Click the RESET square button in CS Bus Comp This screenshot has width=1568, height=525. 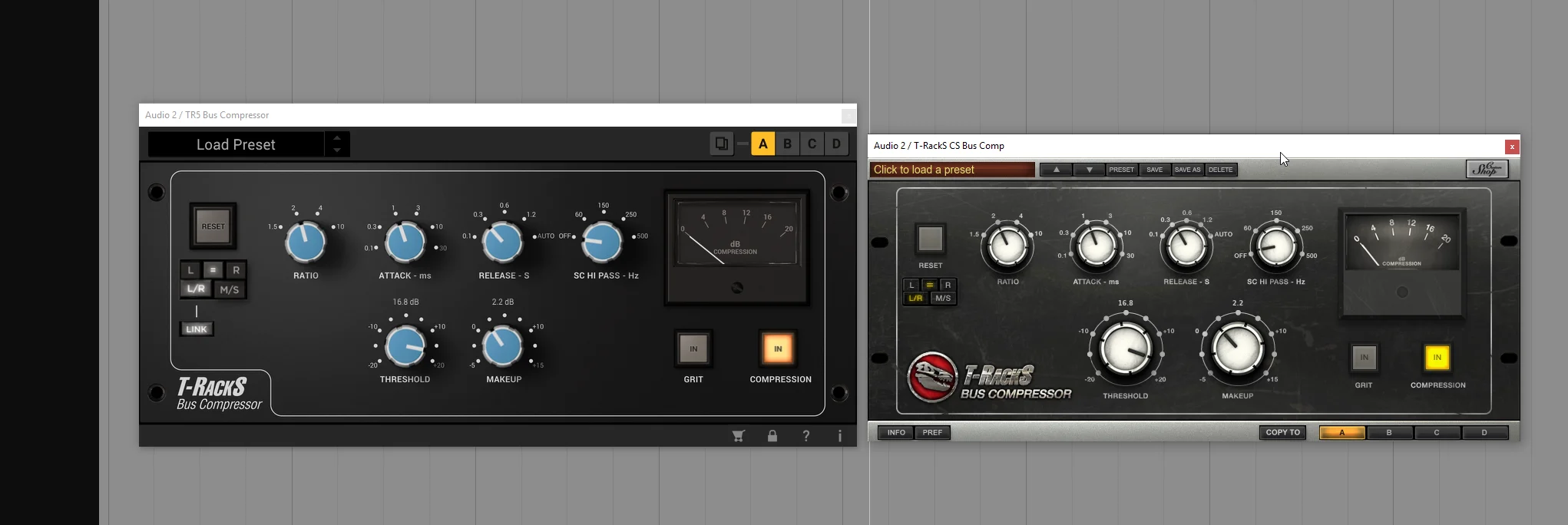[x=931, y=239]
